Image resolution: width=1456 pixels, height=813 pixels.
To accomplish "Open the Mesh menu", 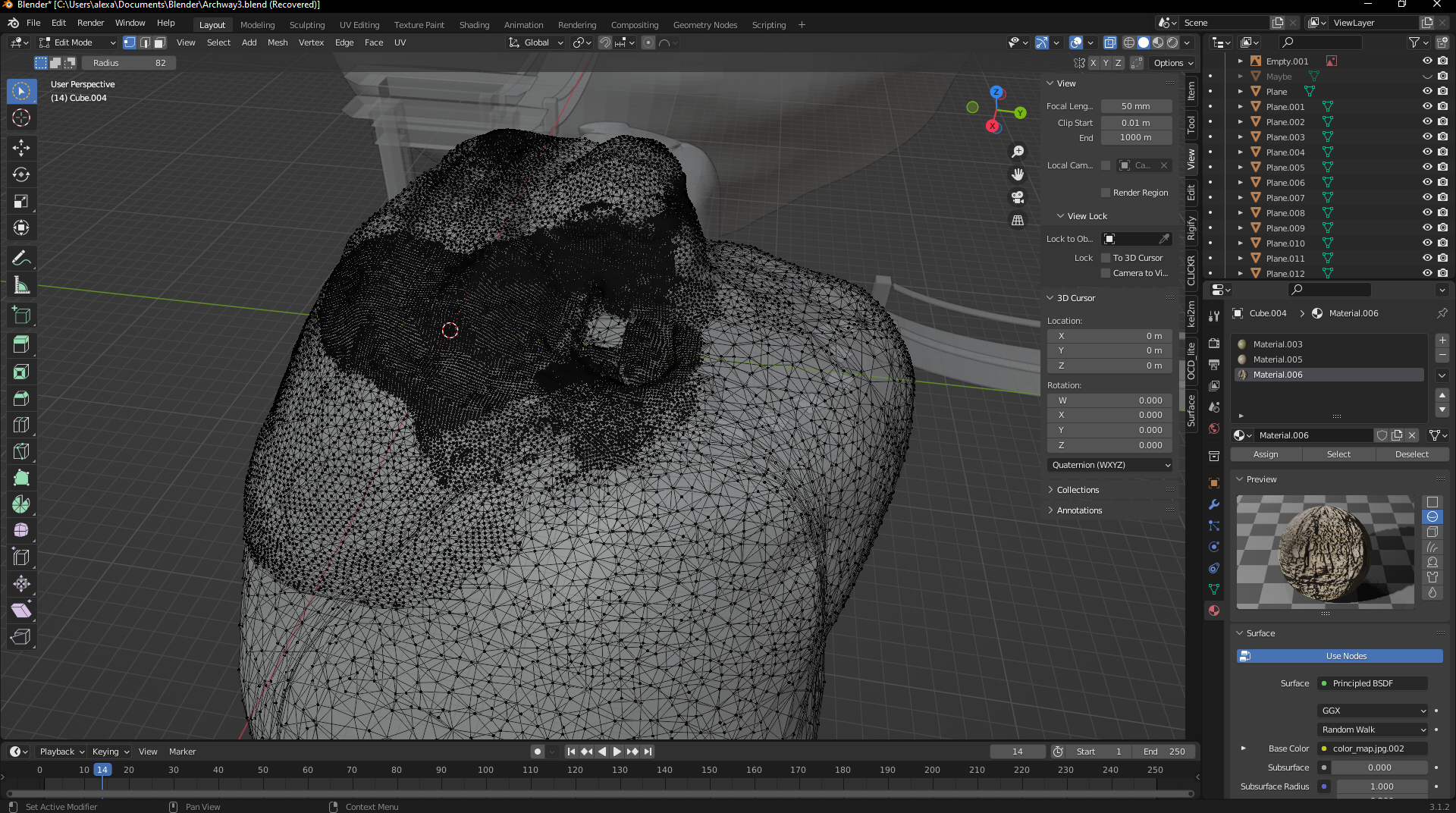I will (x=278, y=42).
